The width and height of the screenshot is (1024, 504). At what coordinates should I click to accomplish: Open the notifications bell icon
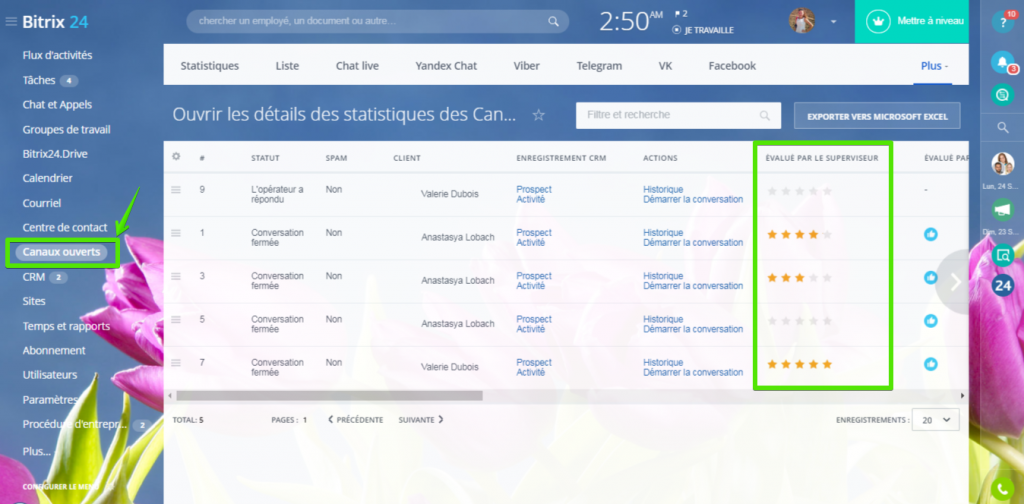coord(1002,62)
